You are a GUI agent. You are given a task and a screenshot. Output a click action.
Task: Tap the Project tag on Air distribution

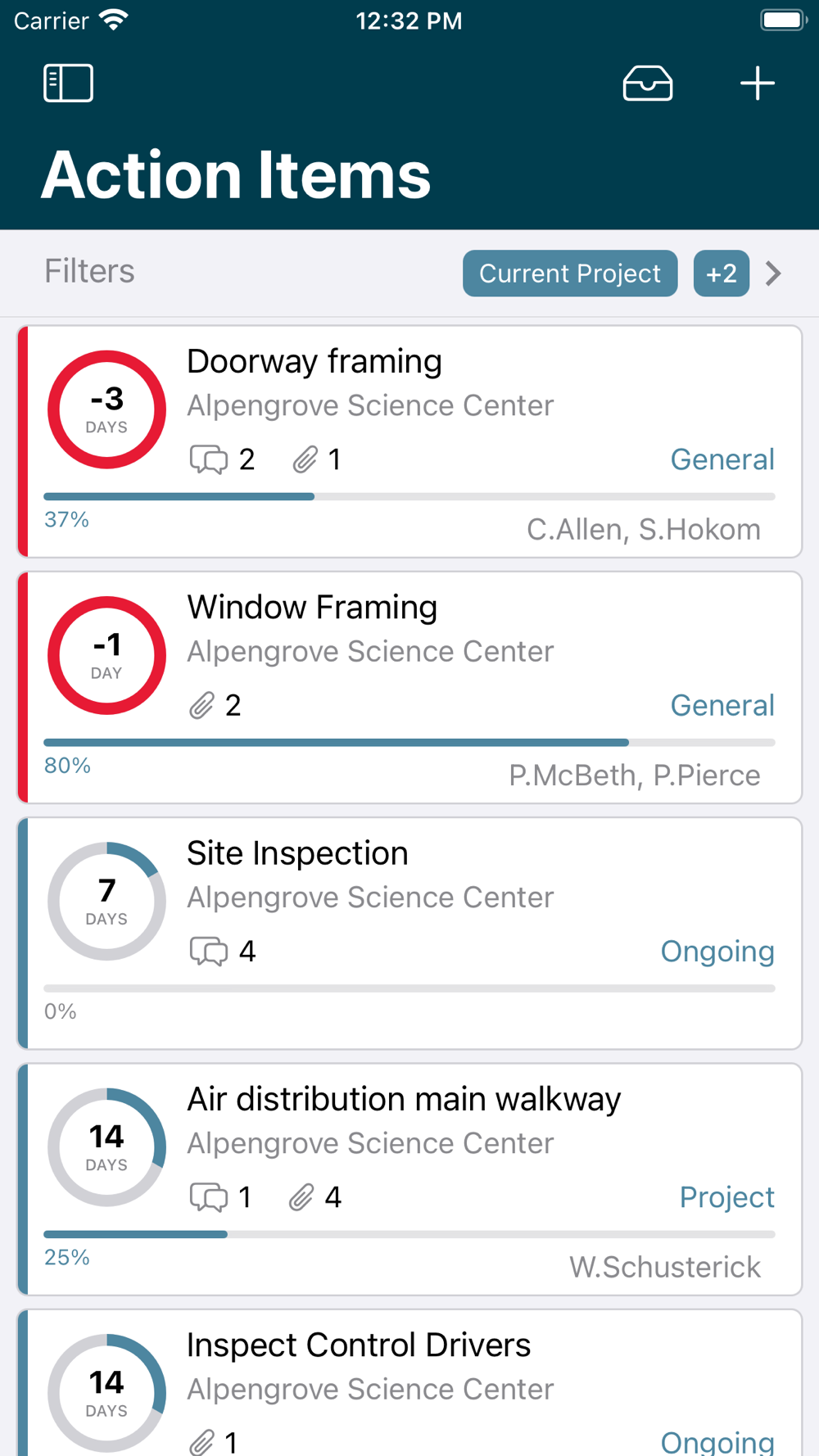coord(726,1197)
